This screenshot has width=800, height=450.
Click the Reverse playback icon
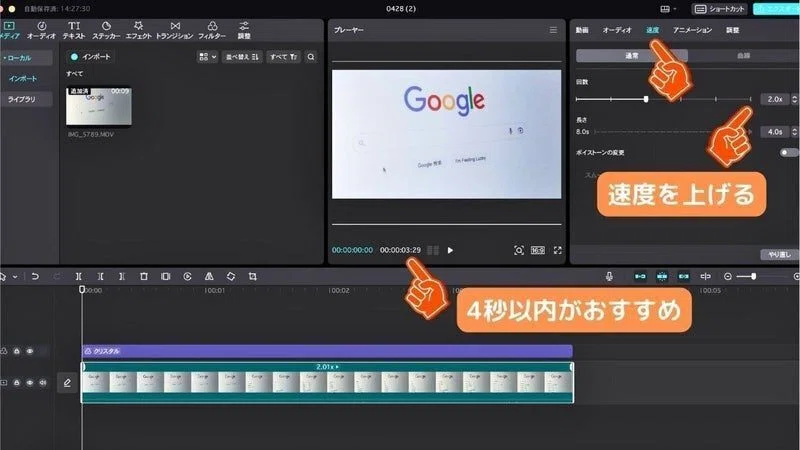[x=187, y=276]
